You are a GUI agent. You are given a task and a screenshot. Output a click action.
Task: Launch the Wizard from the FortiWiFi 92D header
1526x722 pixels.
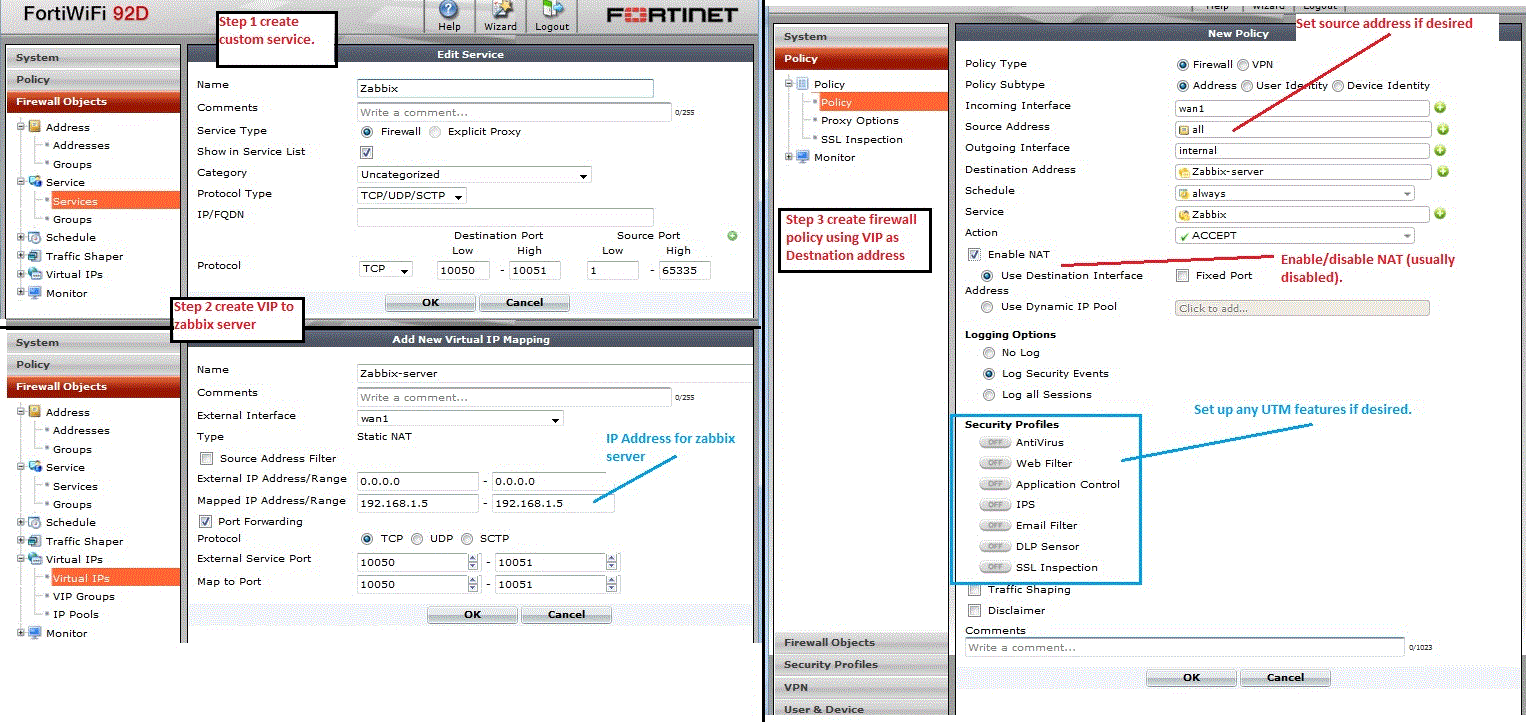(500, 17)
